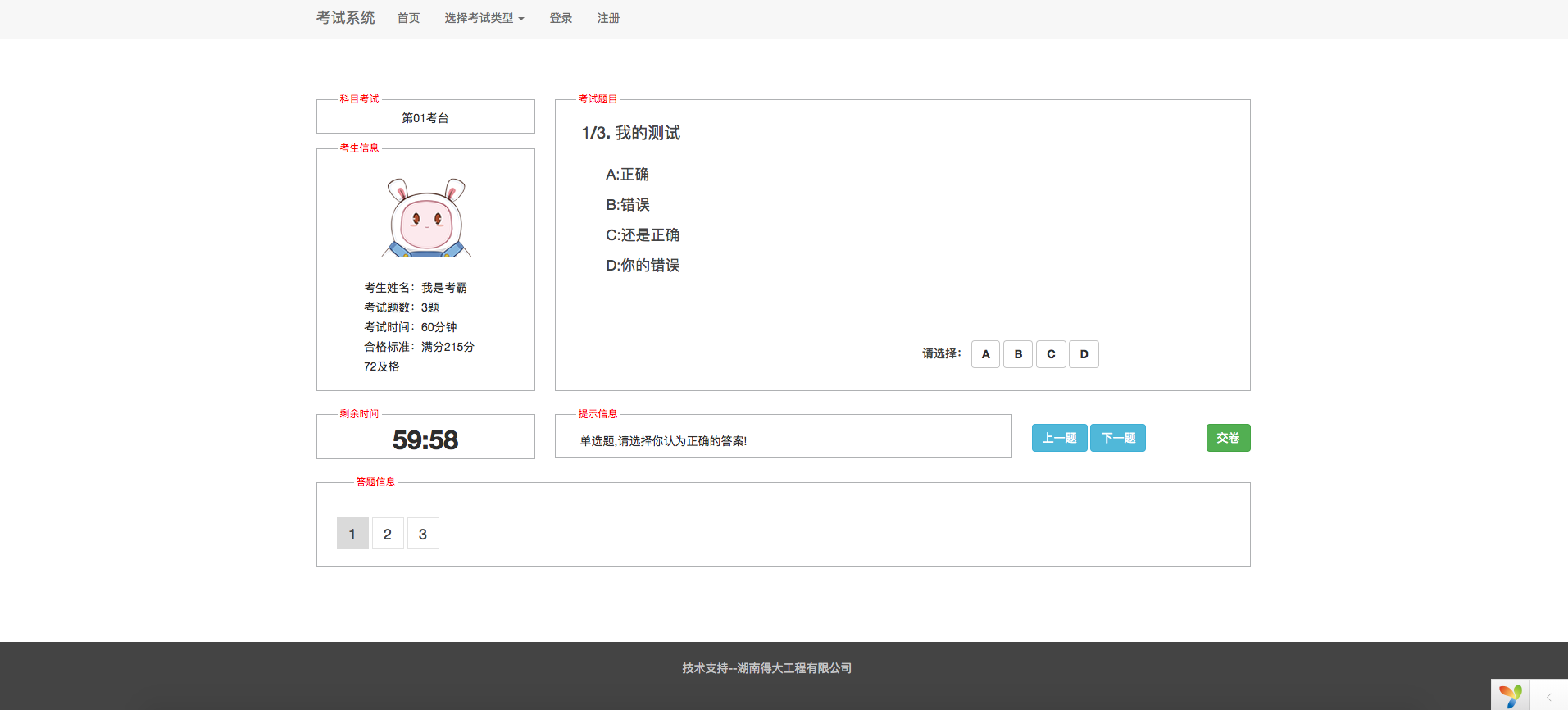Click the 考生信息 section legend
The width and height of the screenshot is (1568, 710).
359,148
